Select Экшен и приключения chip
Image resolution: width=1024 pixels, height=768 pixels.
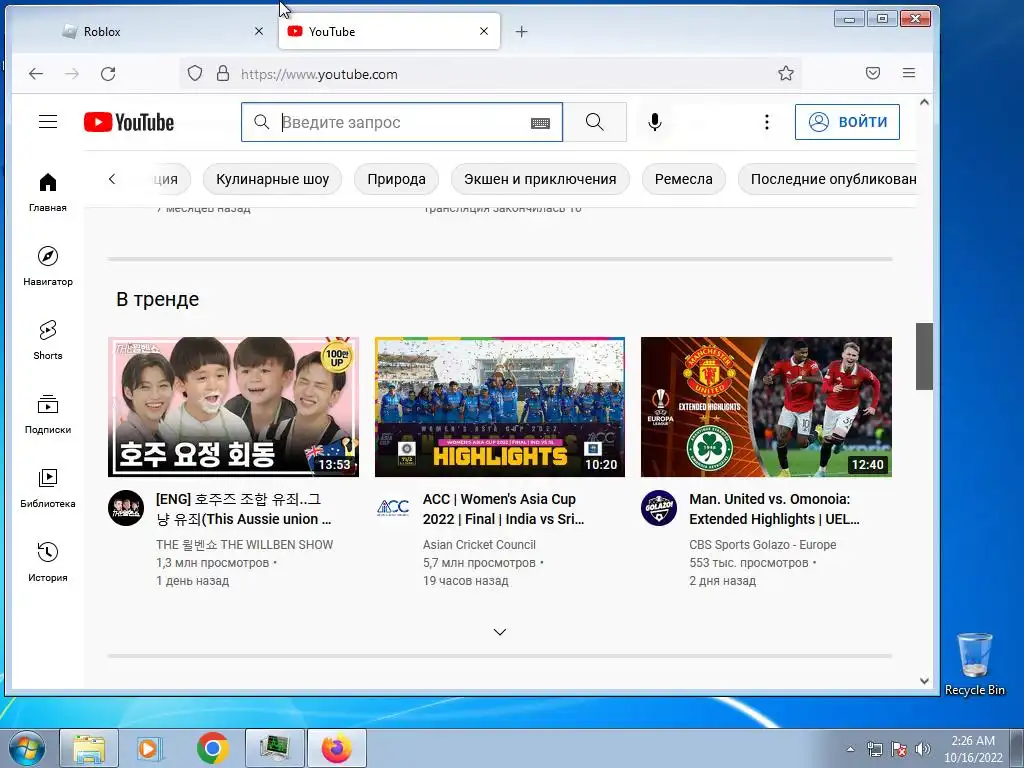point(540,179)
